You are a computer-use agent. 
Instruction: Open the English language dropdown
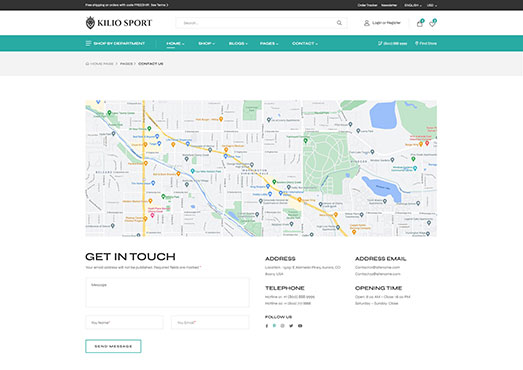coord(413,5)
